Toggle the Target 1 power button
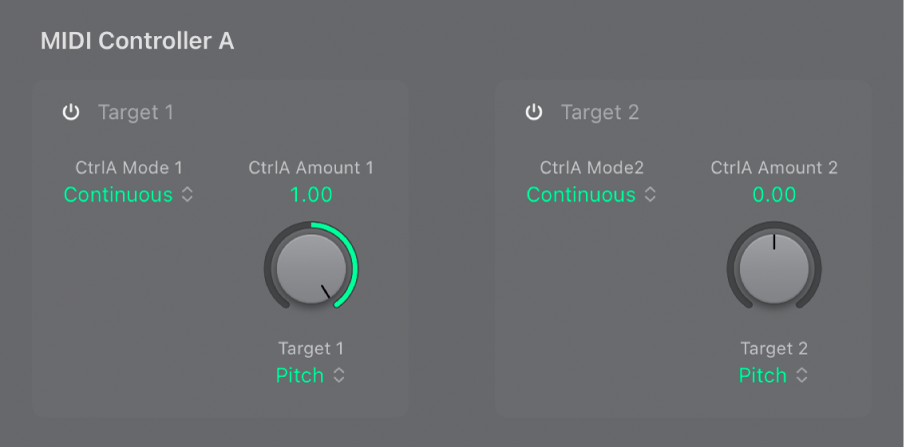904x448 pixels. (x=70, y=112)
